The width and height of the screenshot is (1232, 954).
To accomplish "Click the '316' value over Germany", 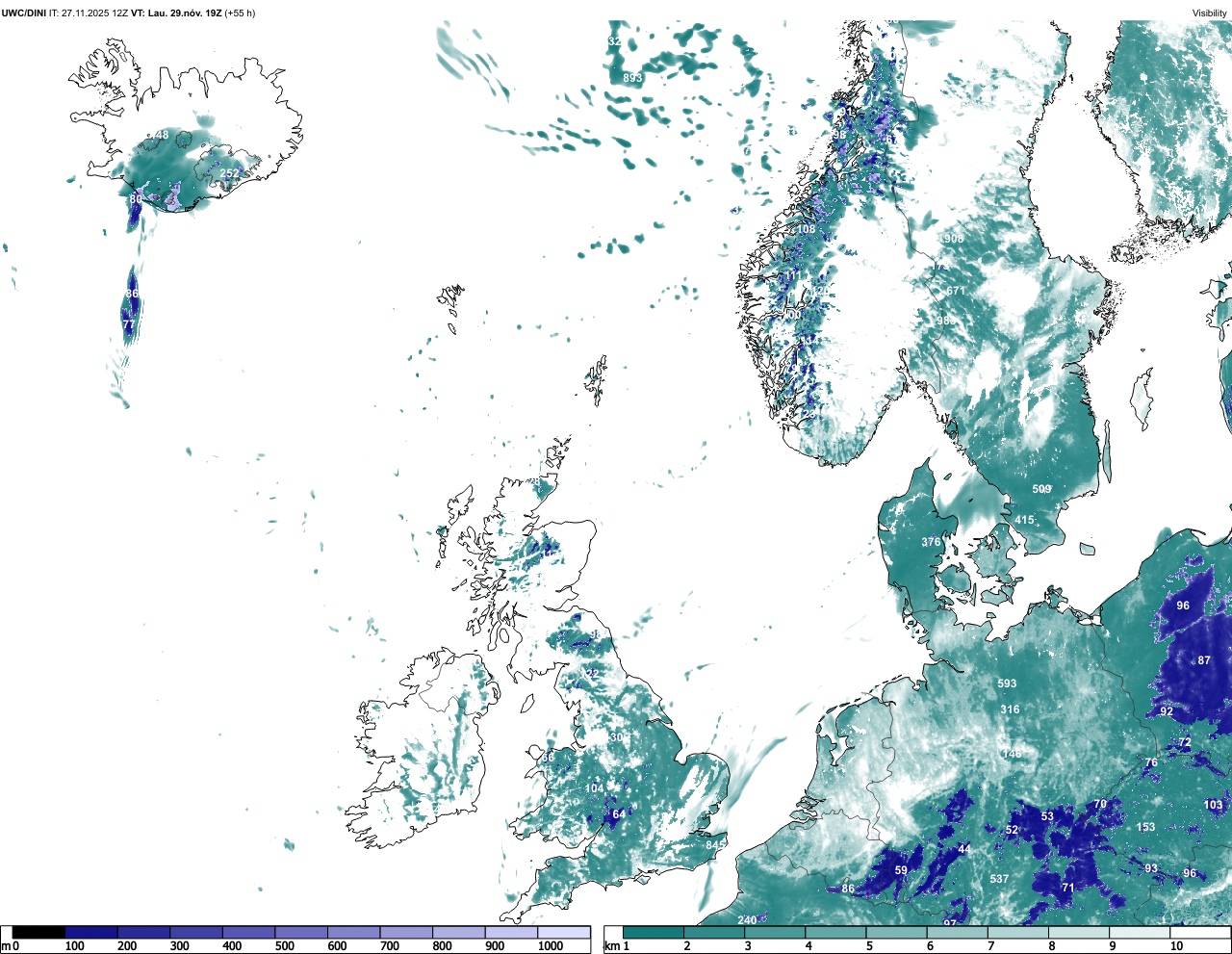I will 1010,709.
